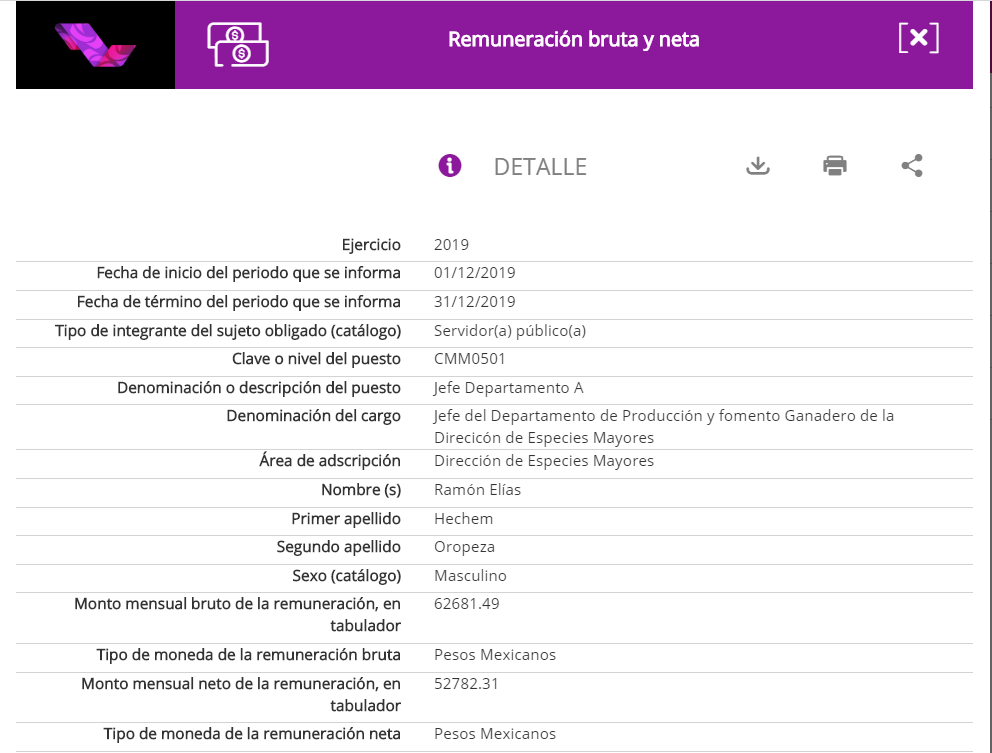Click the label Clave o nivel del puesto
The height and width of the screenshot is (753, 992).
[316, 359]
